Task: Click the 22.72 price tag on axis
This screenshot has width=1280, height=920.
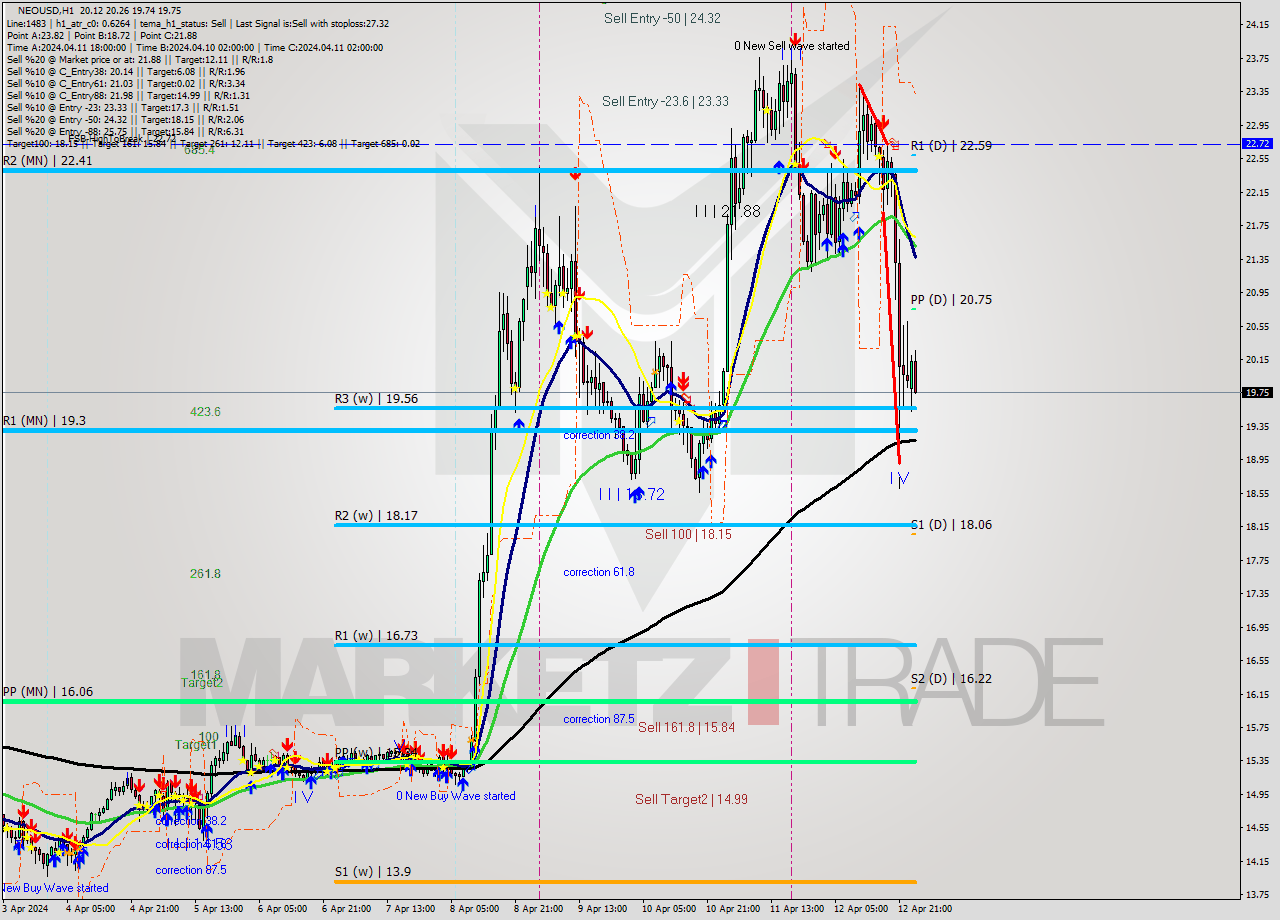Action: pos(1257,144)
